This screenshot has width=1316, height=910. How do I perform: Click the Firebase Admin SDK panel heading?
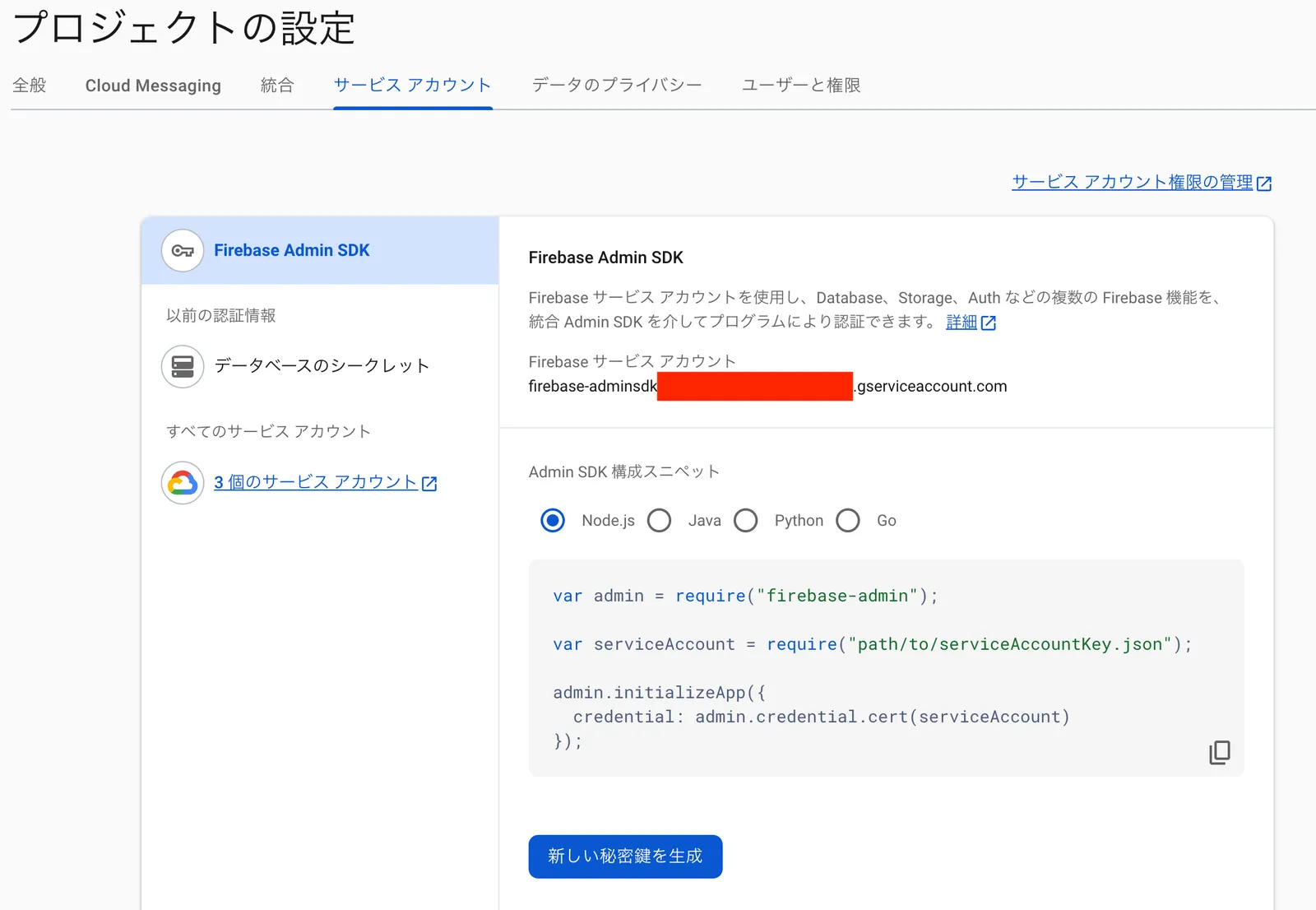tap(606, 258)
